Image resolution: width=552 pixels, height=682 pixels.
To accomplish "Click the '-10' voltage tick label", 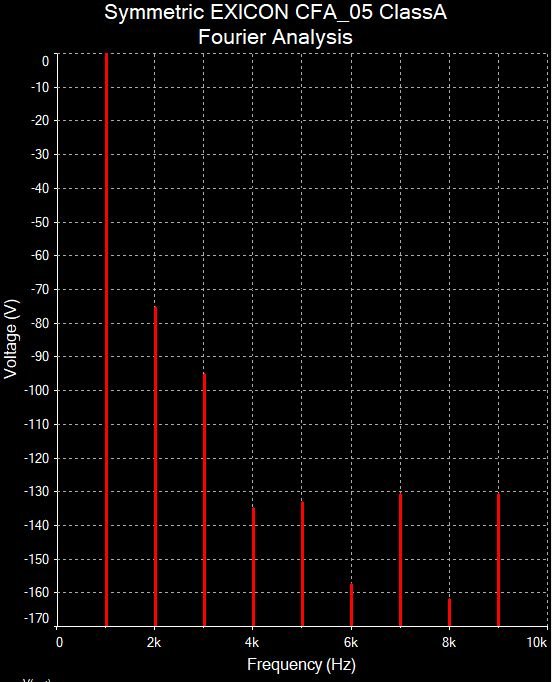I will tap(40, 87).
